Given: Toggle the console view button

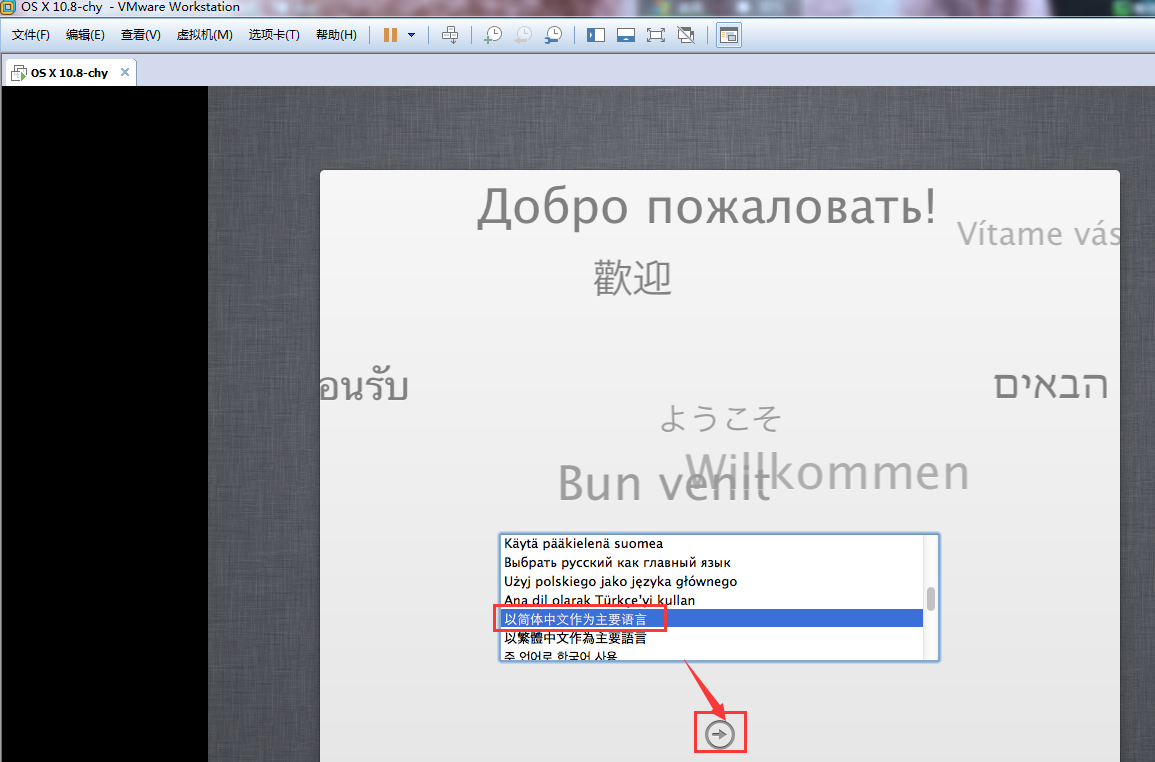Looking at the screenshot, I should point(729,35).
